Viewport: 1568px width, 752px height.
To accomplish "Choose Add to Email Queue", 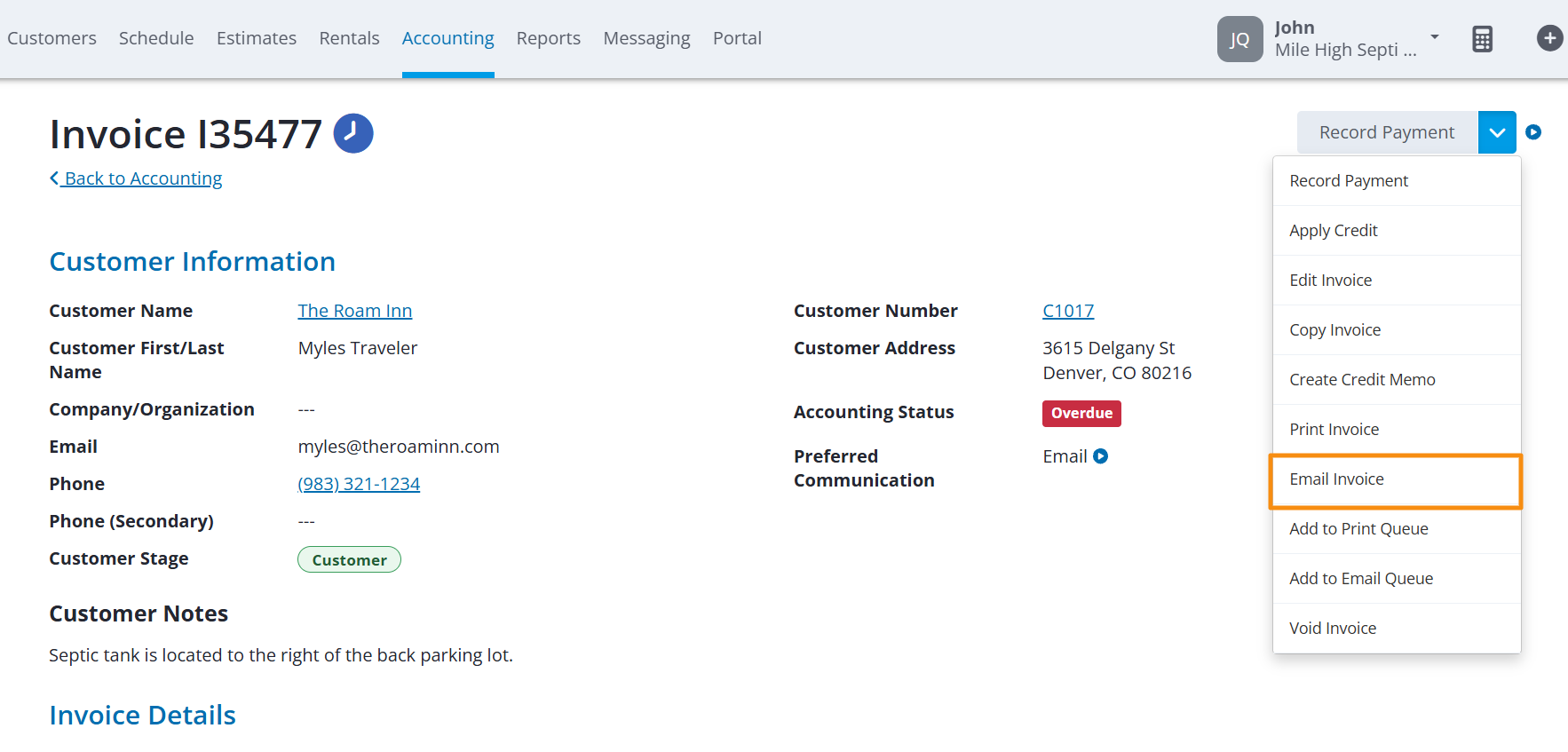I will click(1397, 579).
